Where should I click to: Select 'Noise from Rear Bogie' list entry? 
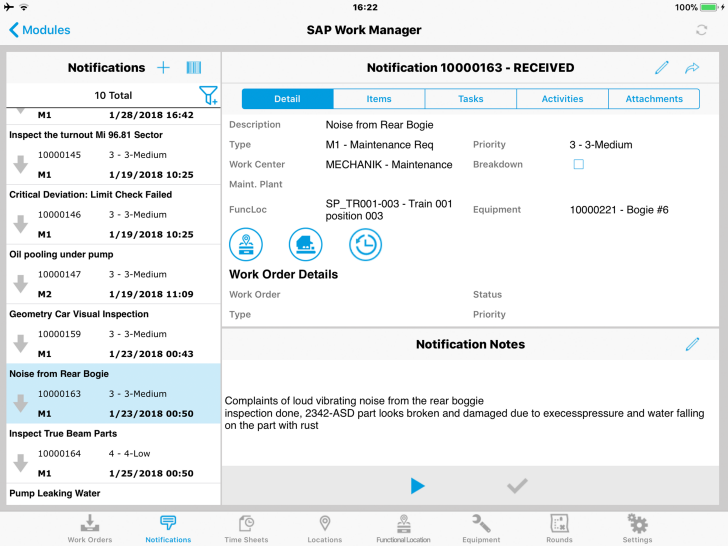(113, 394)
